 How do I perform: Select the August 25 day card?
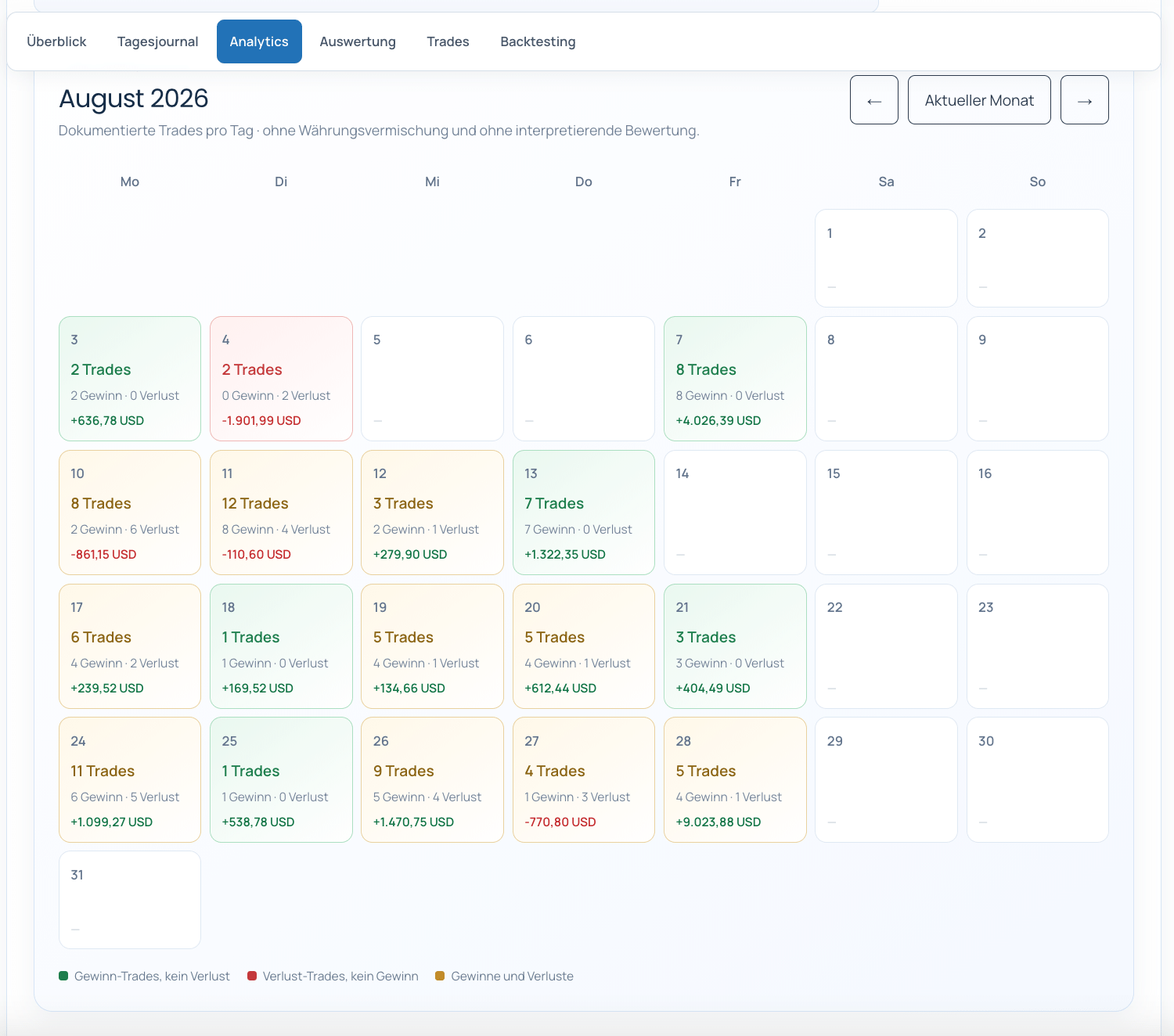281,780
